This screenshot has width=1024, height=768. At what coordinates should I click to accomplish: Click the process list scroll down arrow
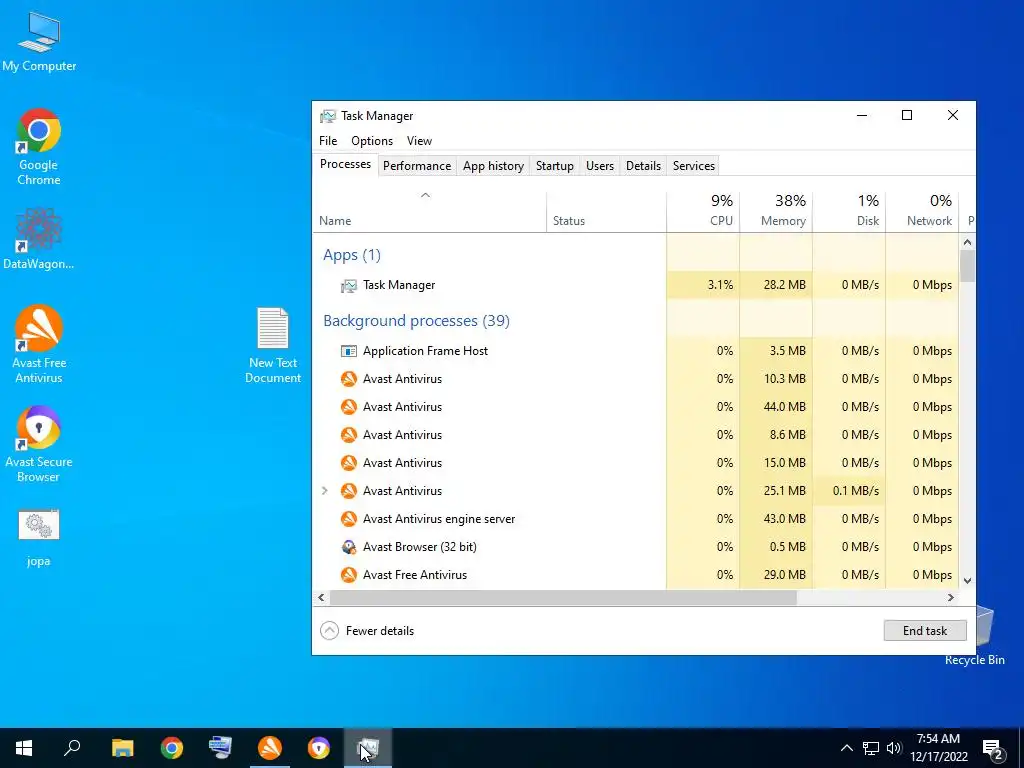pyautogui.click(x=967, y=581)
